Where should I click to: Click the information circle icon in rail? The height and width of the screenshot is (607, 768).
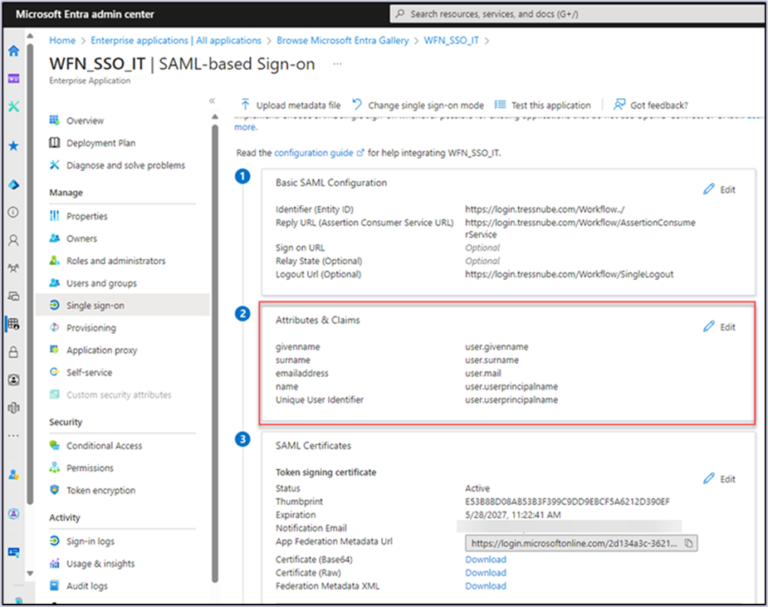(x=14, y=212)
